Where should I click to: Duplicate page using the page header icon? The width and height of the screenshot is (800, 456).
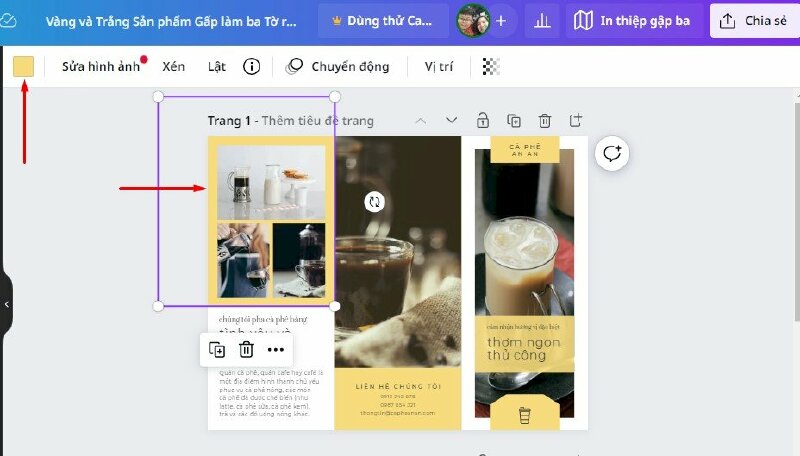pyautogui.click(x=514, y=121)
